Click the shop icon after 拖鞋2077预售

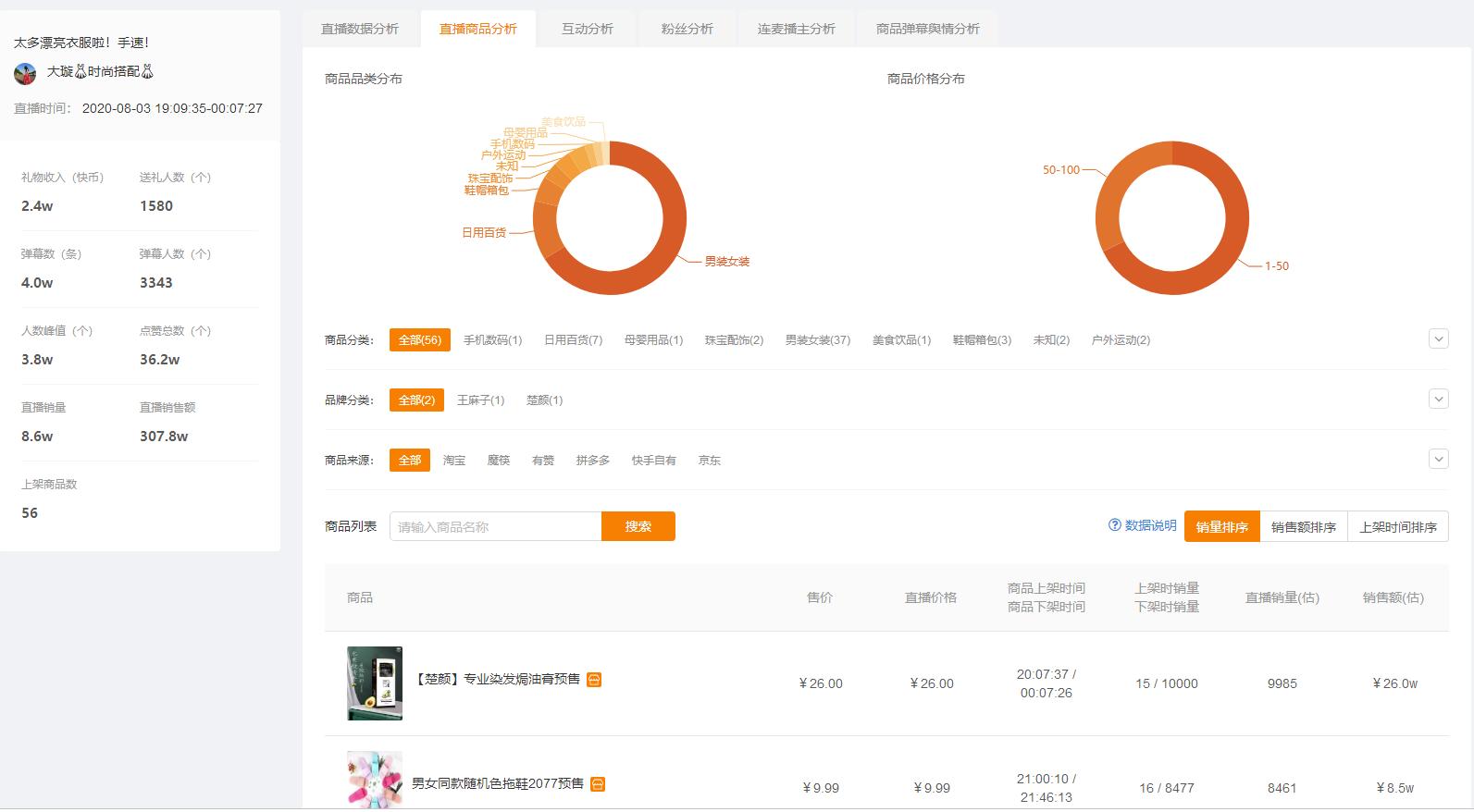[x=598, y=784]
